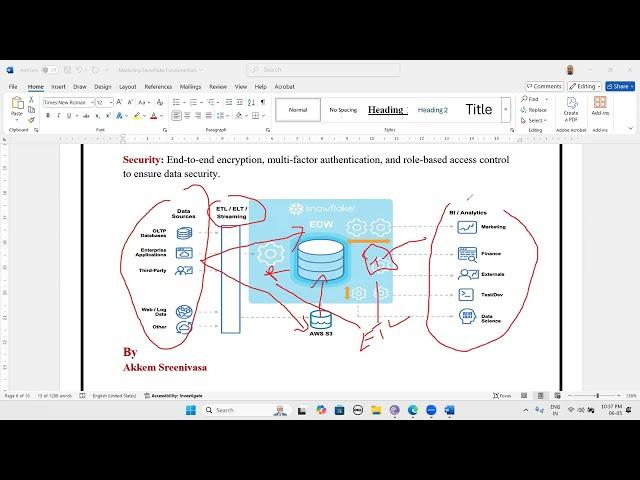Screen dimensions: 640x480
Task: Toggle Underline formatting
Action: click(69, 116)
